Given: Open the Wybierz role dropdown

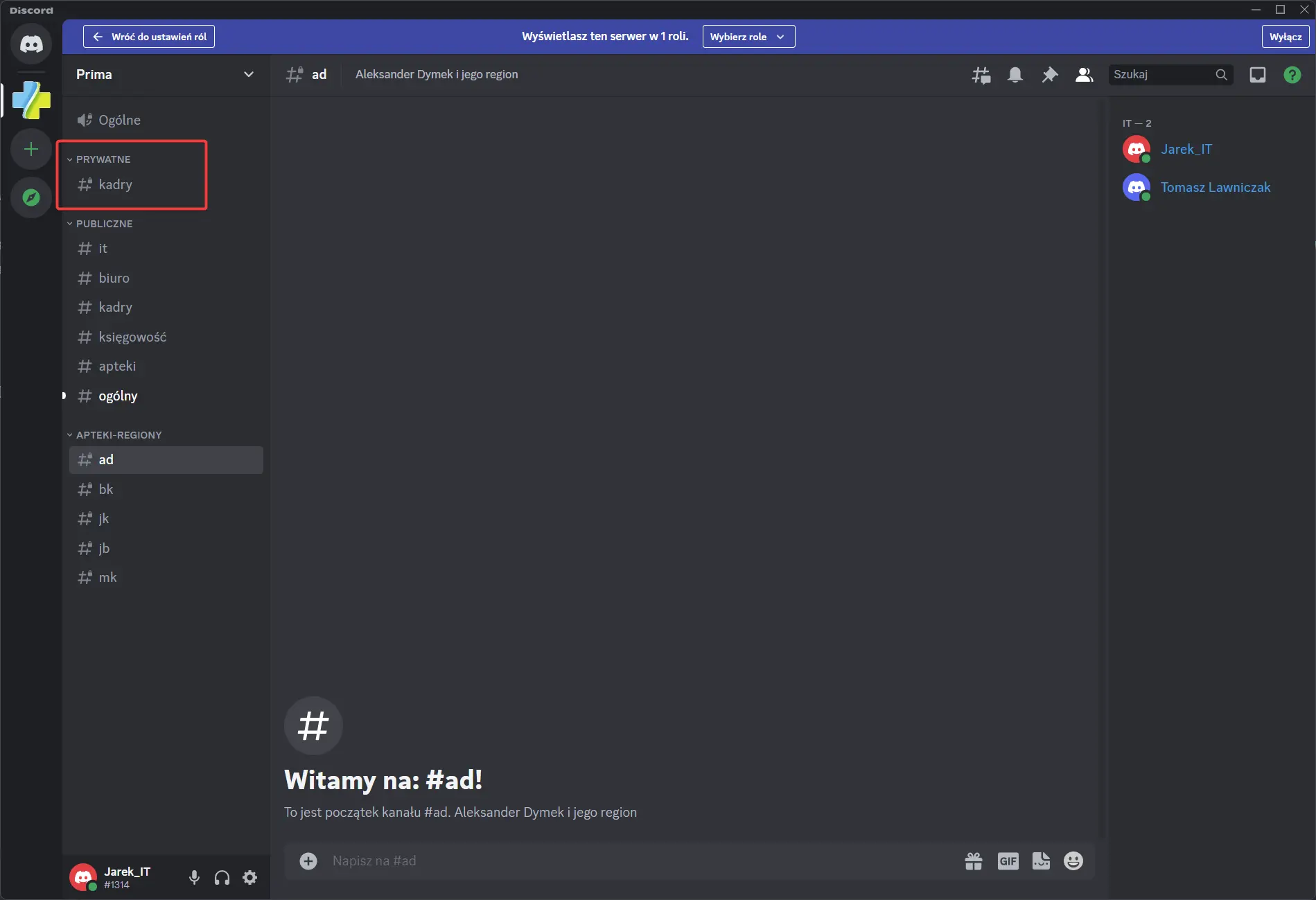Looking at the screenshot, I should (x=748, y=37).
